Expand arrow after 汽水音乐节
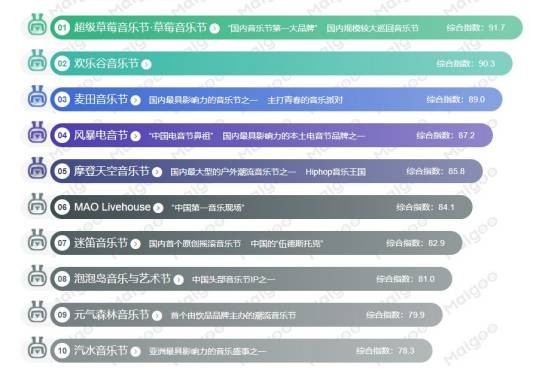This screenshot has width=536, height=371. pos(136,352)
